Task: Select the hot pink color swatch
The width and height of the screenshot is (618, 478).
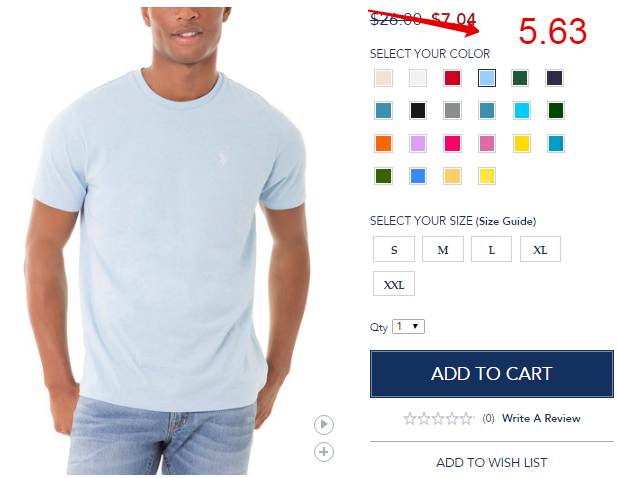Action: (x=452, y=143)
